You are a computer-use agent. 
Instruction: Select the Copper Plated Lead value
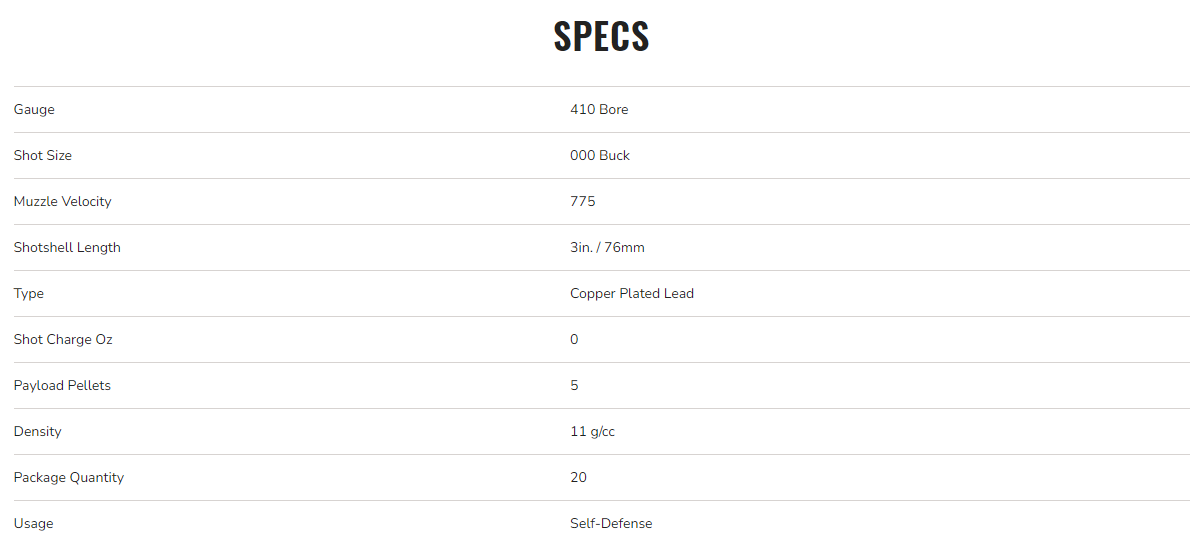click(632, 294)
